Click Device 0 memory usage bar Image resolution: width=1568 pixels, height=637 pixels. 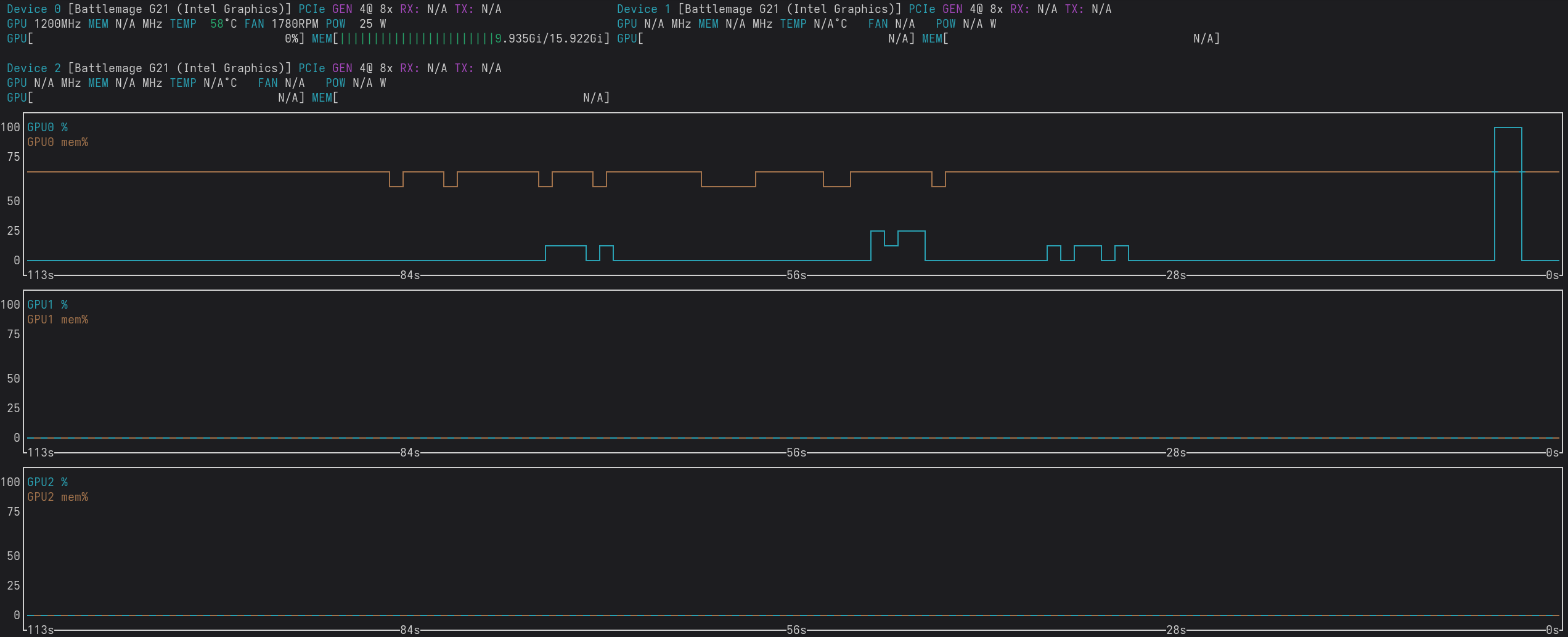tap(471, 39)
